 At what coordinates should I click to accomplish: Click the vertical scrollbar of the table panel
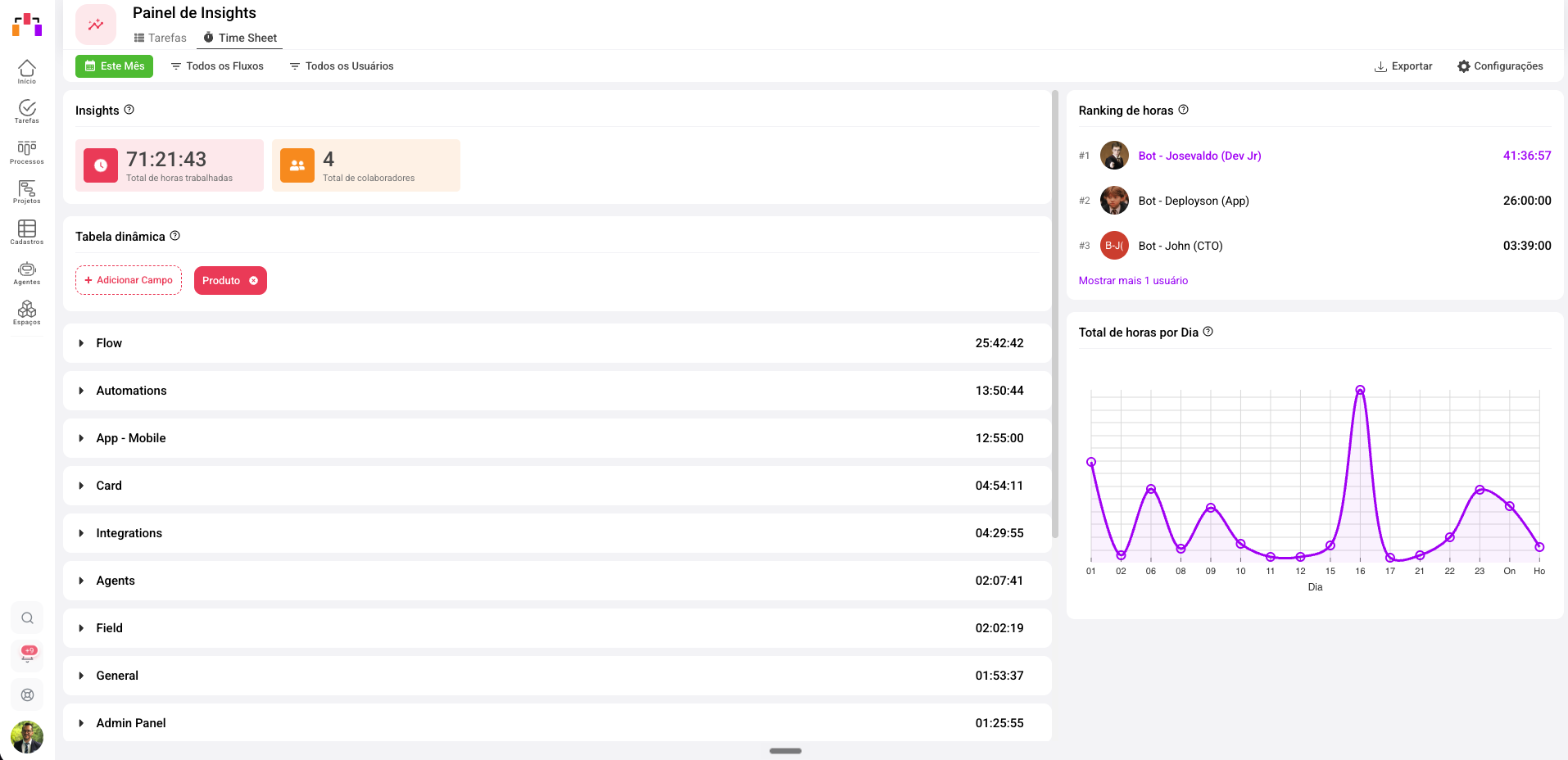pyautogui.click(x=1055, y=314)
